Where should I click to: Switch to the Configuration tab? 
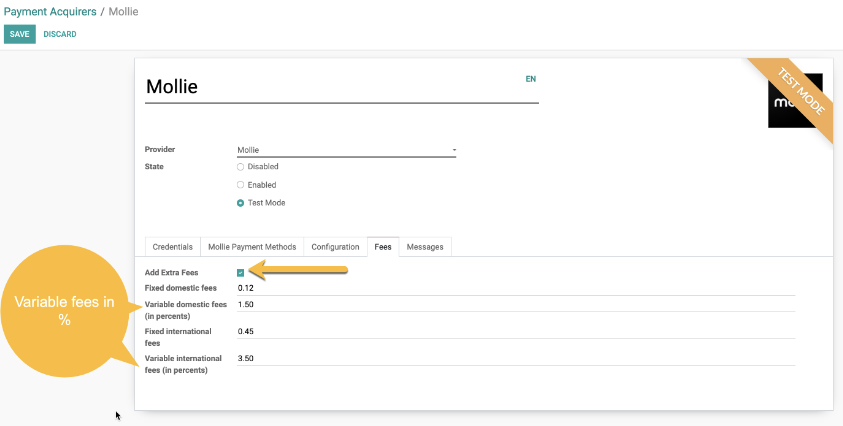335,247
